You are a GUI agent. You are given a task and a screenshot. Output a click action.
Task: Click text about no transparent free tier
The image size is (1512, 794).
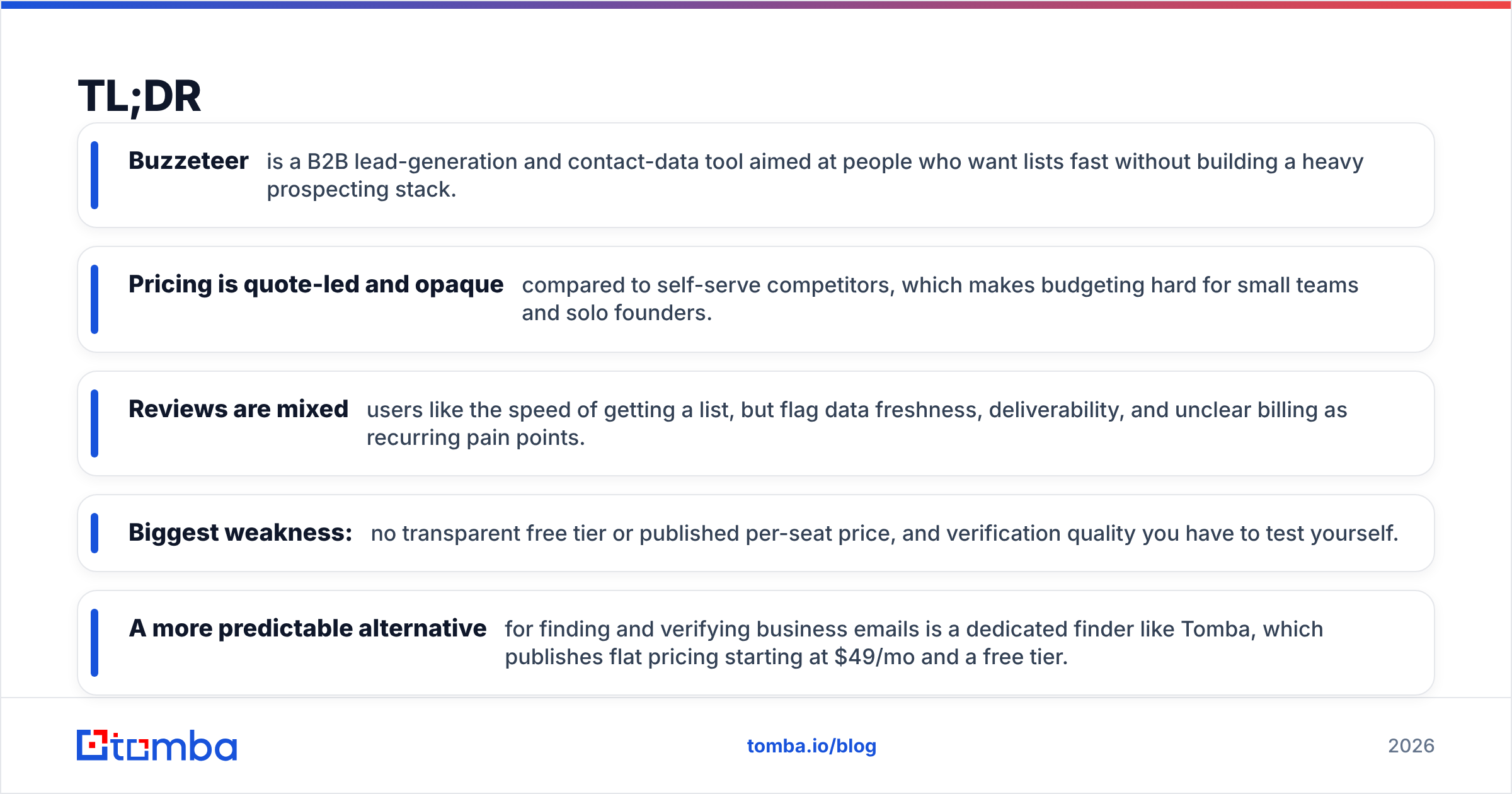click(885, 533)
